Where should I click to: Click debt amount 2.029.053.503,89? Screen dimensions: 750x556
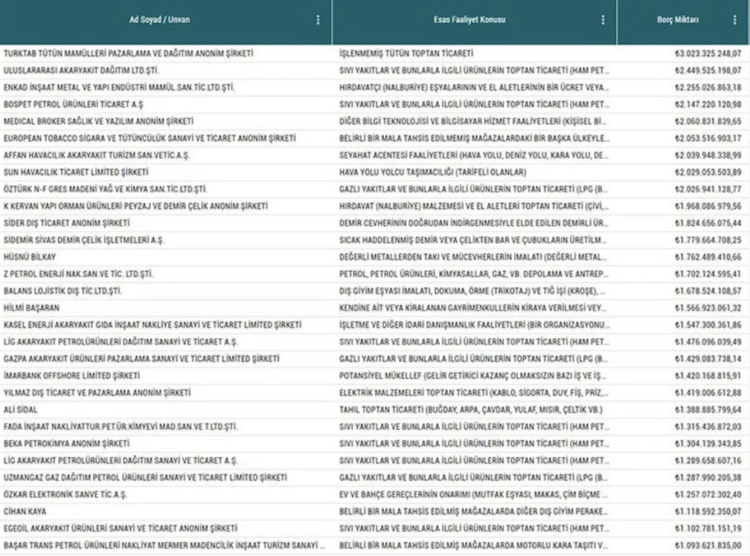point(708,172)
